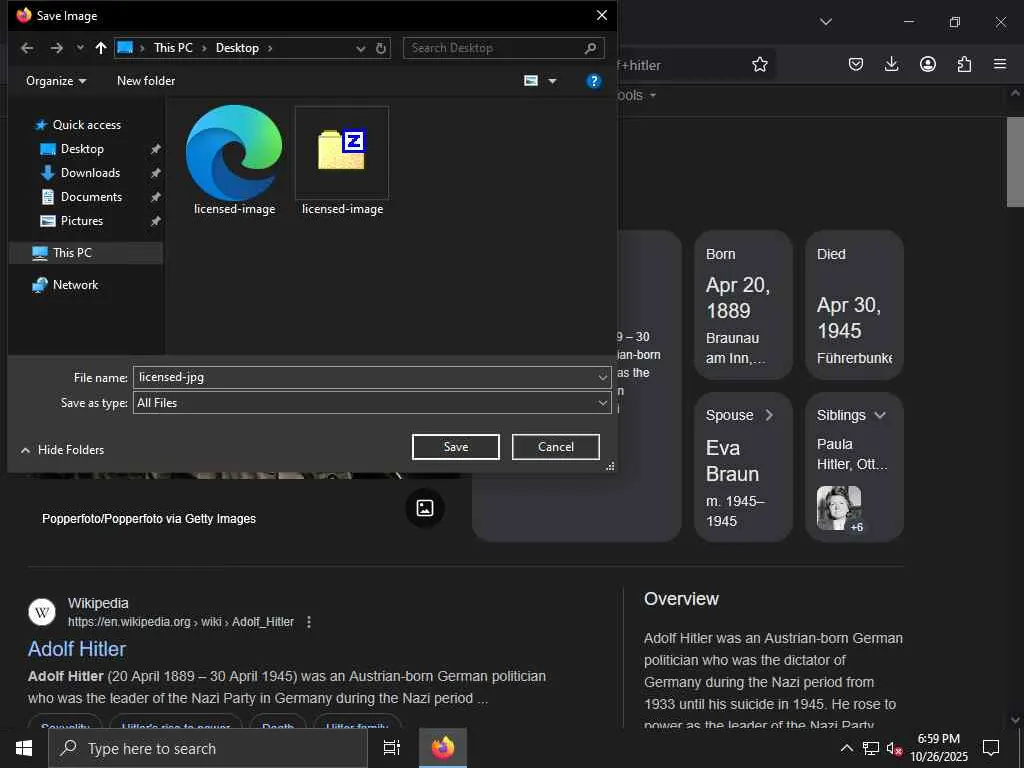Screen dimensions: 1024x768
Task: Select Pictures in sidebar
Action: click(82, 221)
